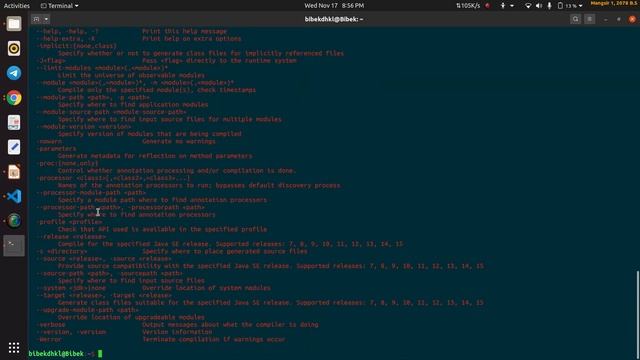Click the '-nowarn' option line
The image size is (640, 360).
(49, 141)
